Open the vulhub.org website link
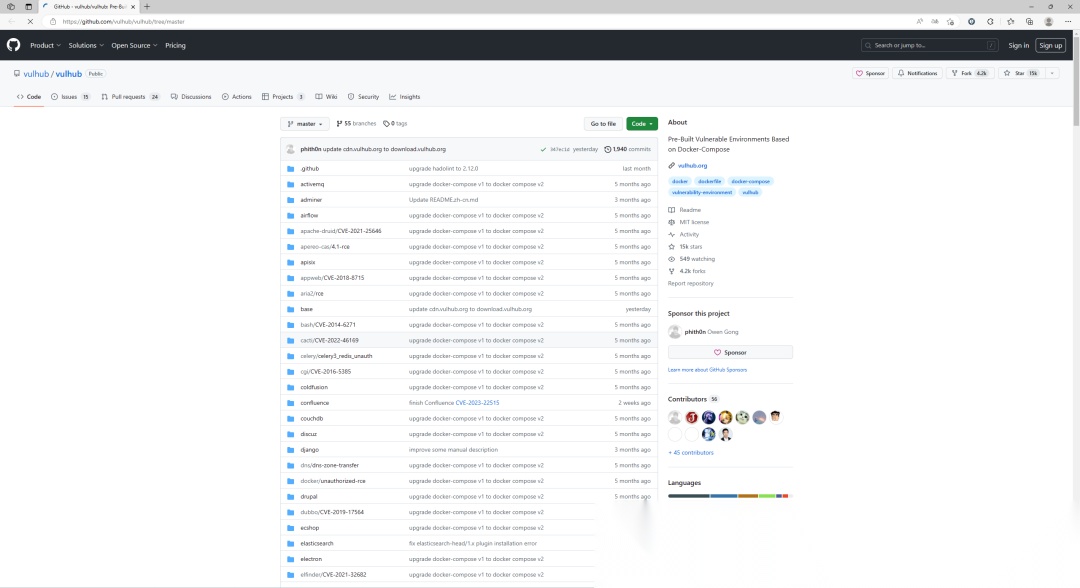This screenshot has width=1080, height=588. [x=692, y=166]
